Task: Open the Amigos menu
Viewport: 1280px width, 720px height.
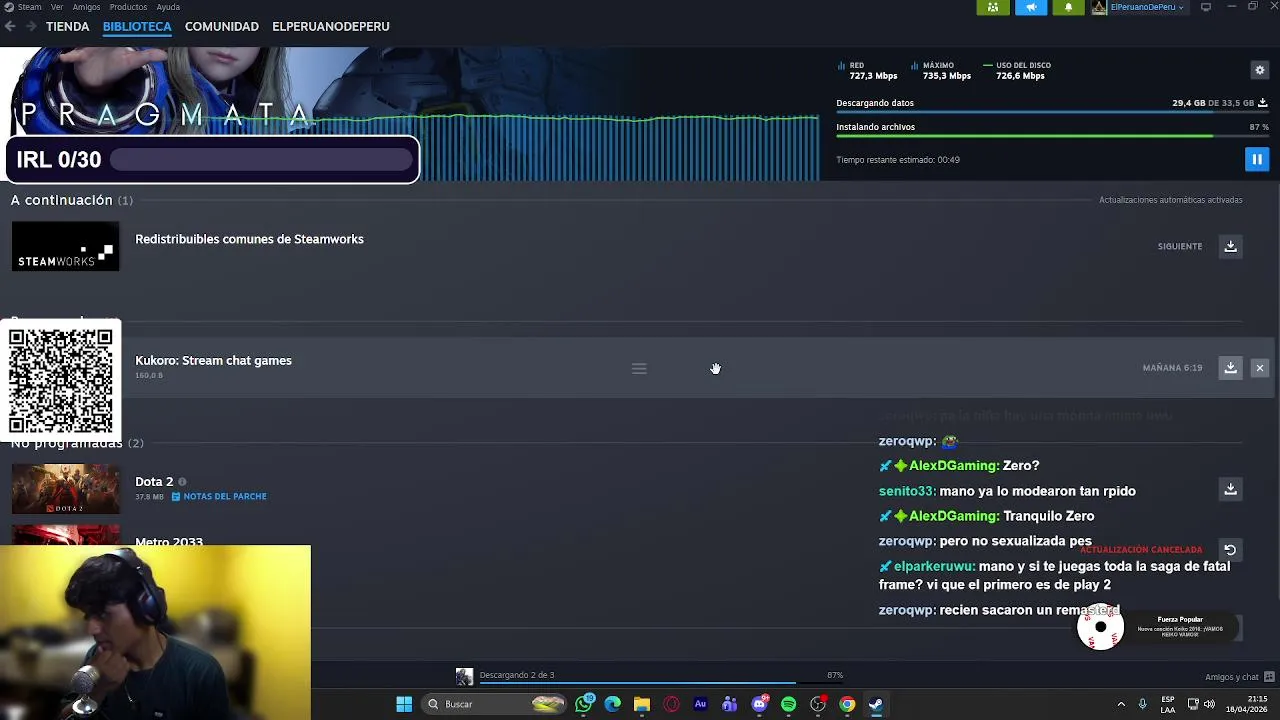Action: (86, 7)
